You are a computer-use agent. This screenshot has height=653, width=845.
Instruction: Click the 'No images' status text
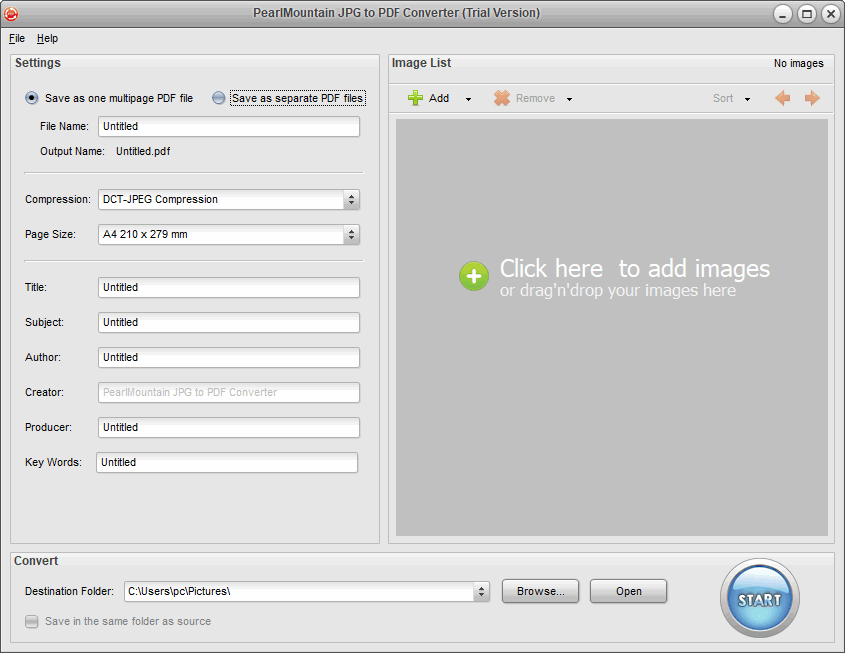pyautogui.click(x=799, y=64)
